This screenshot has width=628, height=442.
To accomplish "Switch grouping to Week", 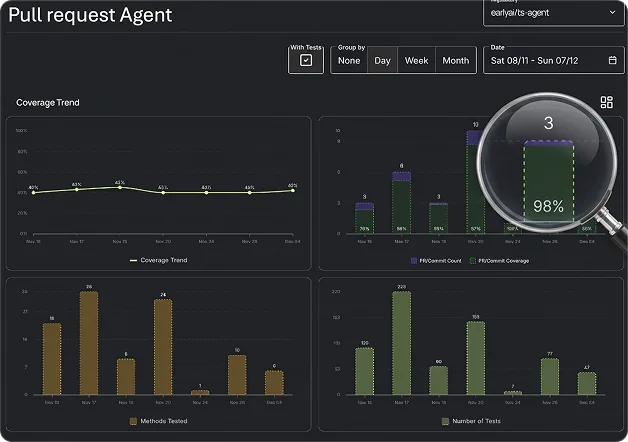I will tap(417, 60).
